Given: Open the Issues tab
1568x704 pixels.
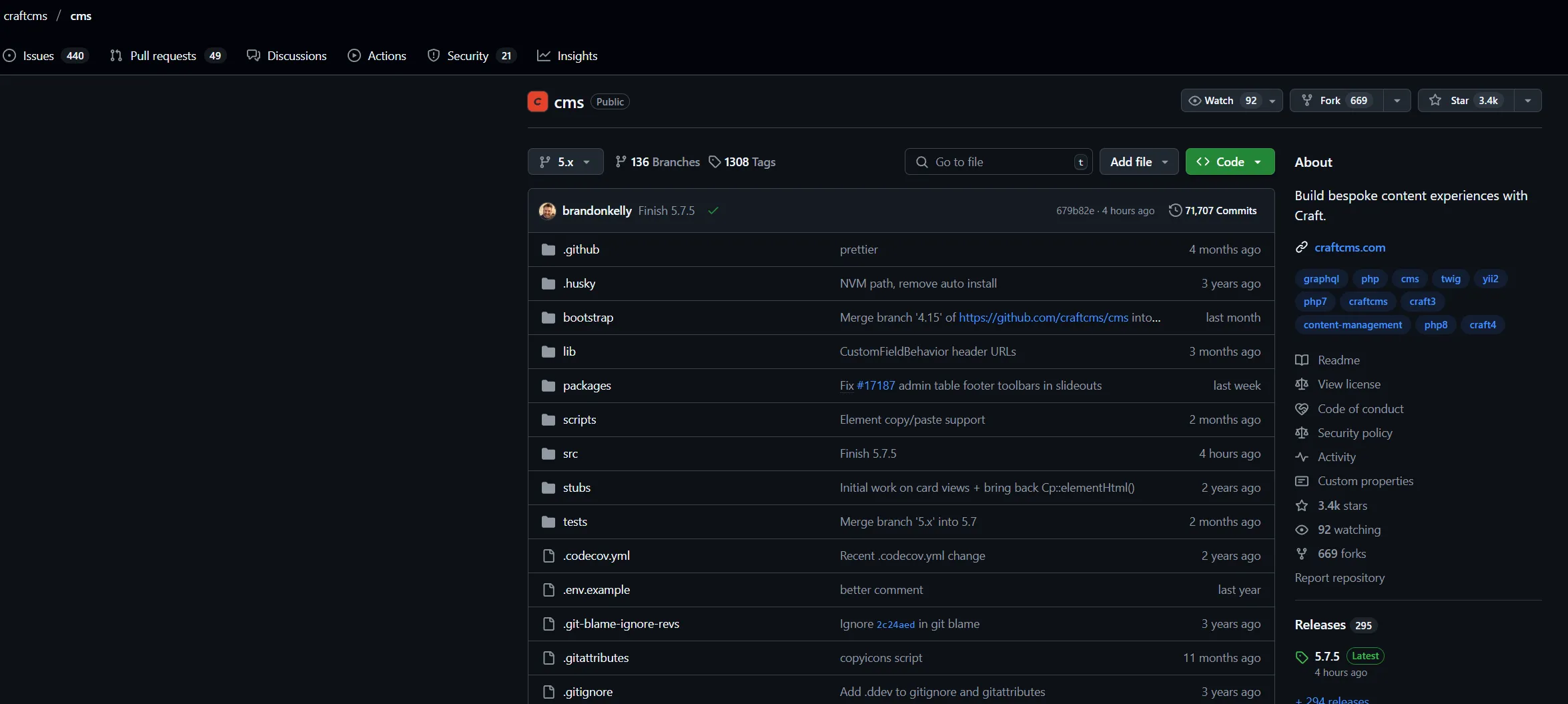Looking at the screenshot, I should point(45,56).
